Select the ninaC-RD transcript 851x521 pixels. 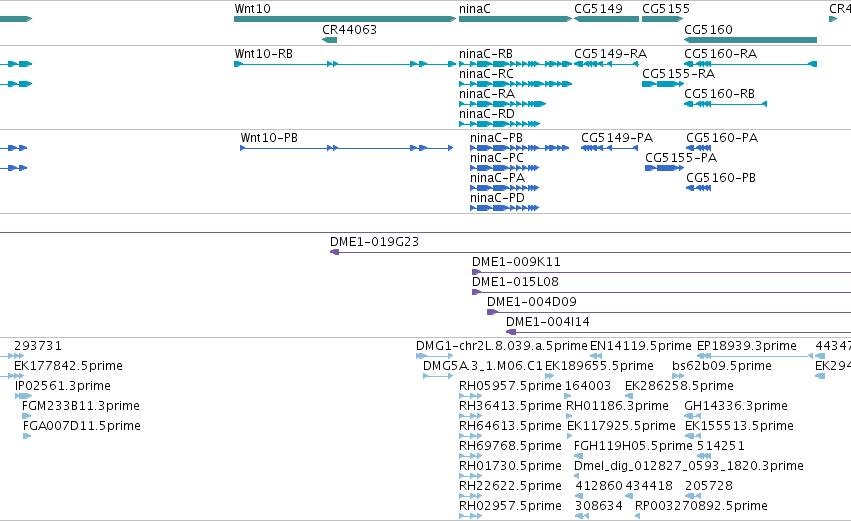499,124
